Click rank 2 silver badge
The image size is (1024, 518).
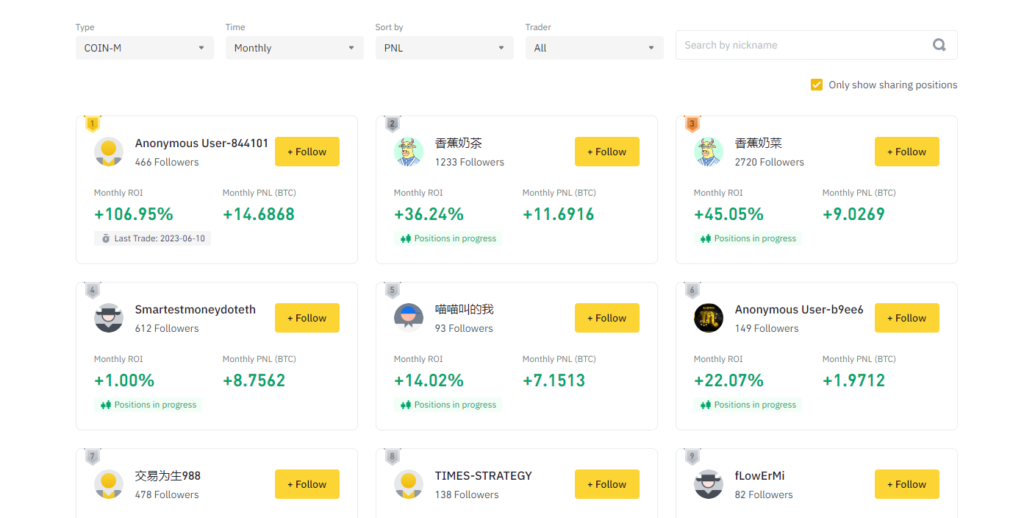coord(392,123)
